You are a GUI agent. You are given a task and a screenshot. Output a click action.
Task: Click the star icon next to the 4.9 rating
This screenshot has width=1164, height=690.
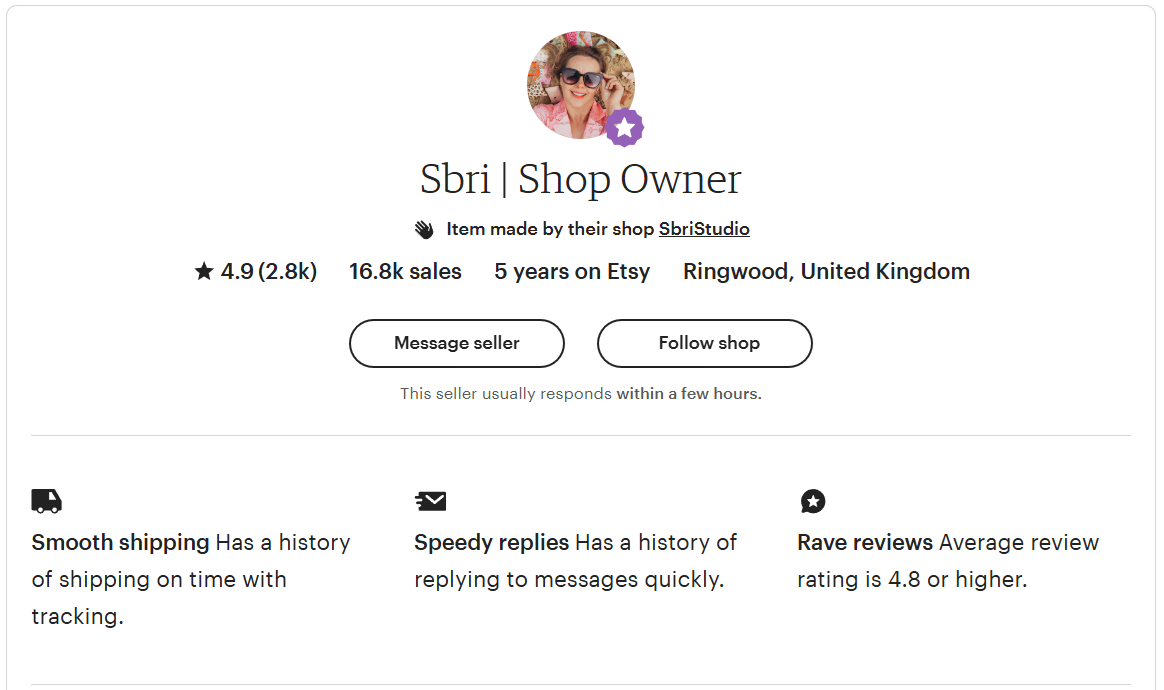[x=201, y=270]
